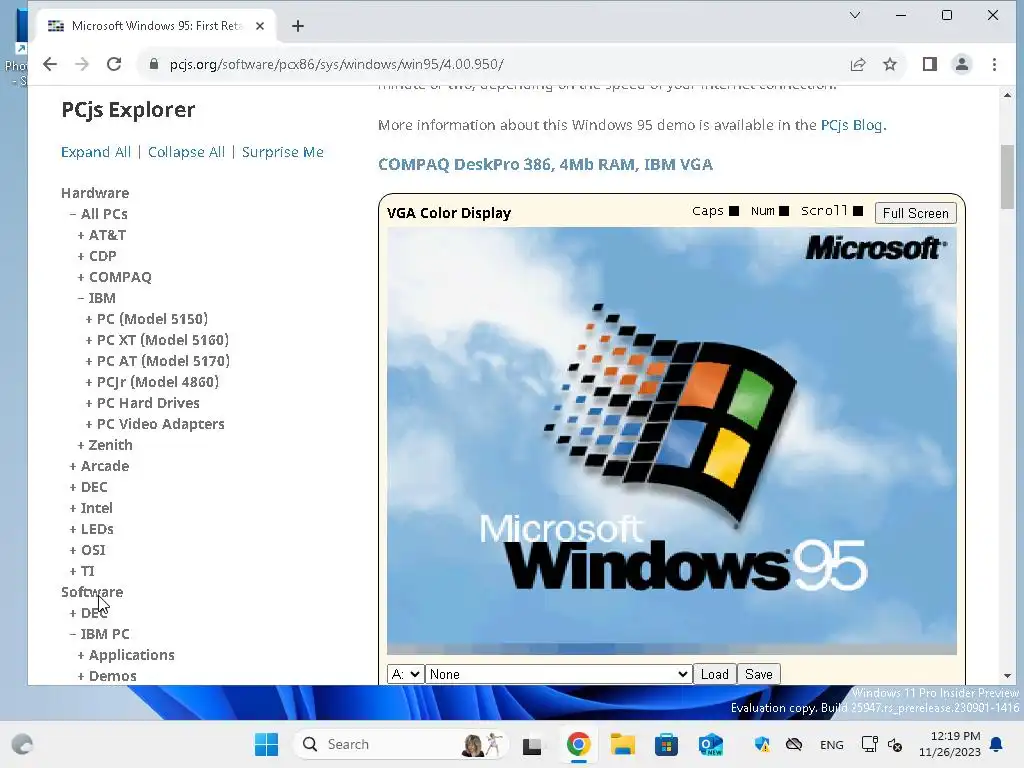Image resolution: width=1024 pixels, height=768 pixels.
Task: Open Chrome from the taskbar
Action: coord(578,744)
